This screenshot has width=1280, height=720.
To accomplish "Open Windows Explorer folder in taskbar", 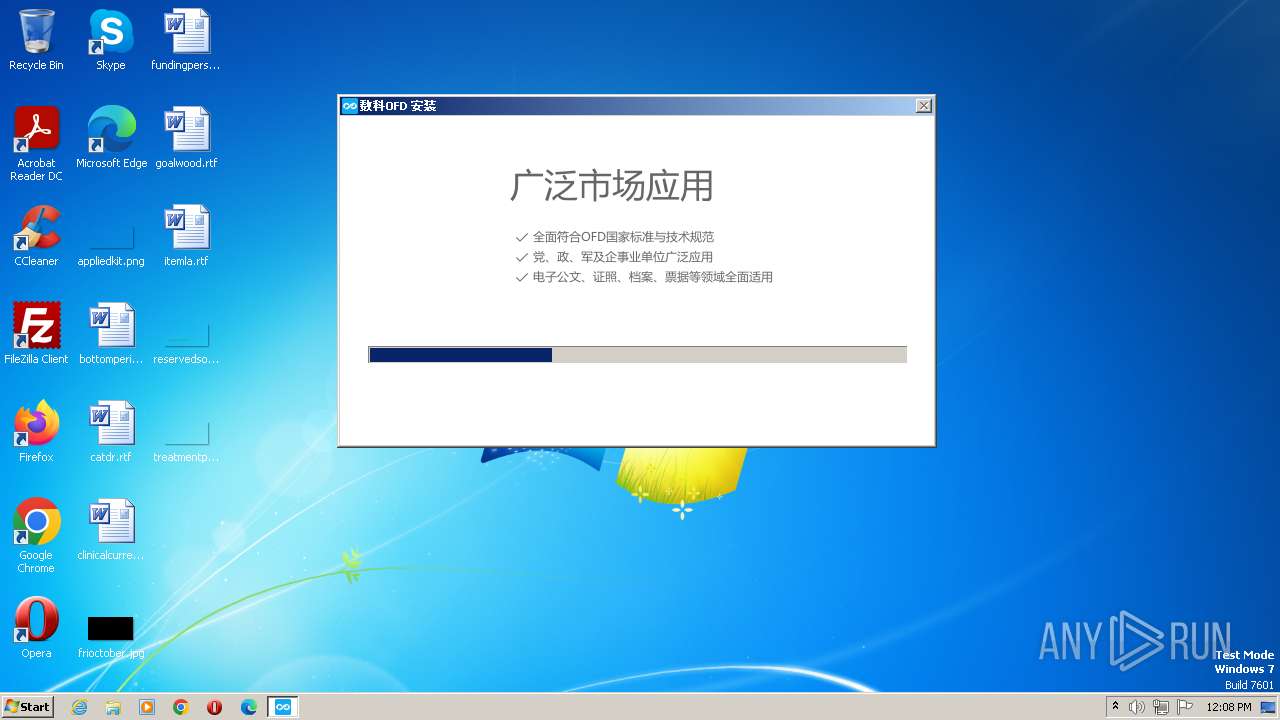I will 113,707.
